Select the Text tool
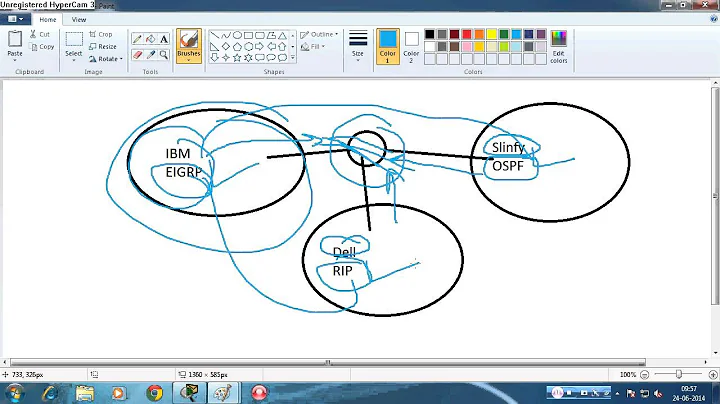Screen dimensions: 720x404 coord(164,39)
